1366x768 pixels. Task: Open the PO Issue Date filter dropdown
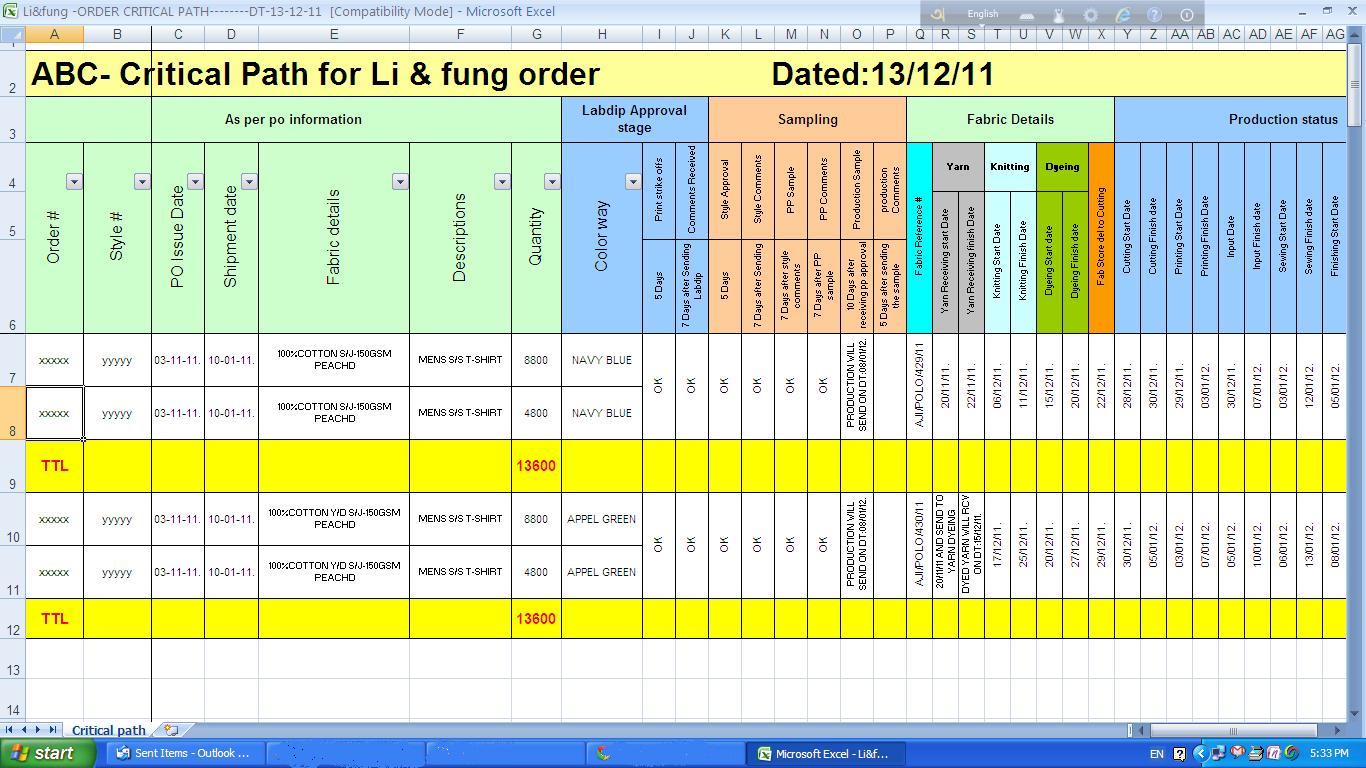pos(195,181)
